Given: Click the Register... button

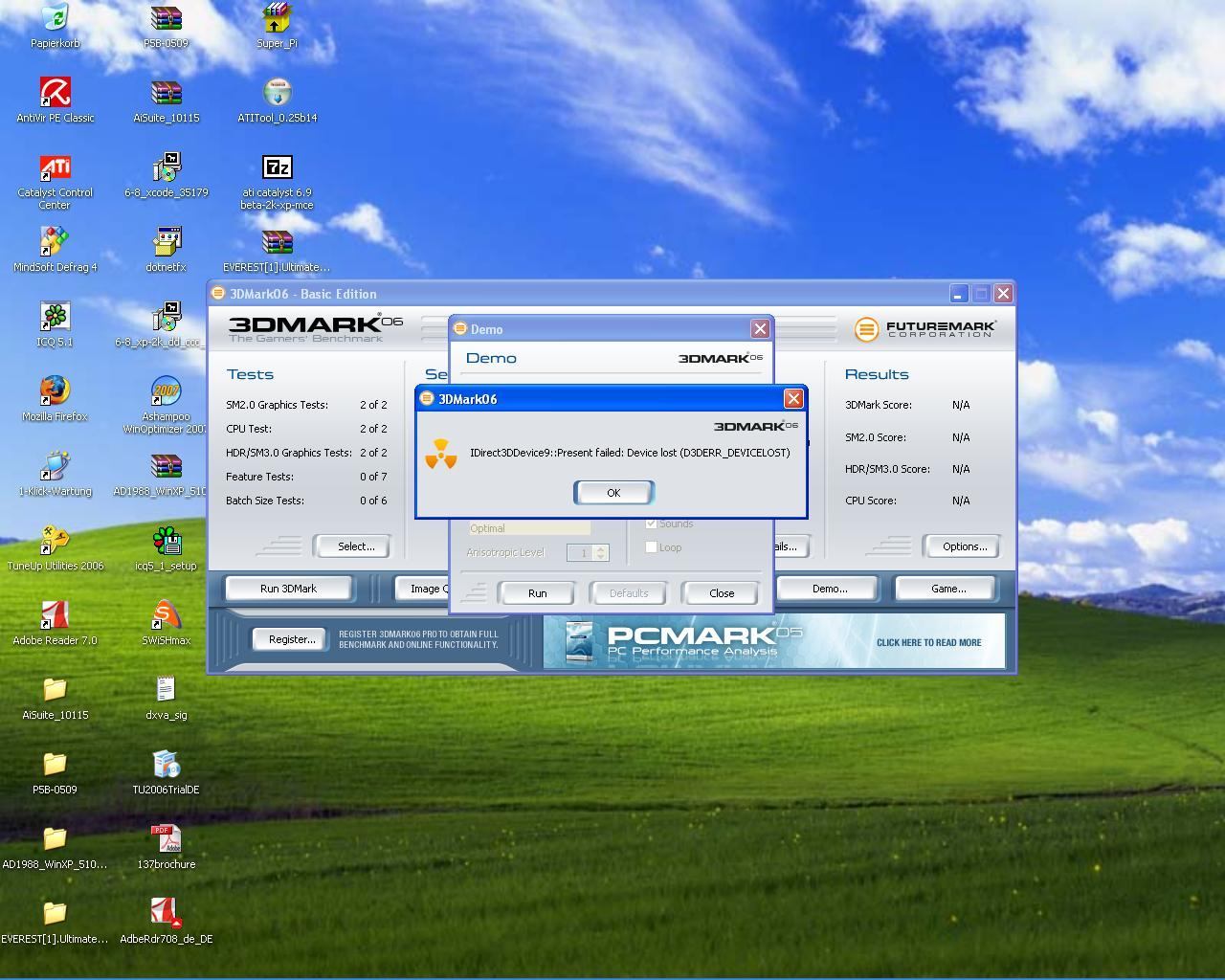Looking at the screenshot, I should pos(292,639).
